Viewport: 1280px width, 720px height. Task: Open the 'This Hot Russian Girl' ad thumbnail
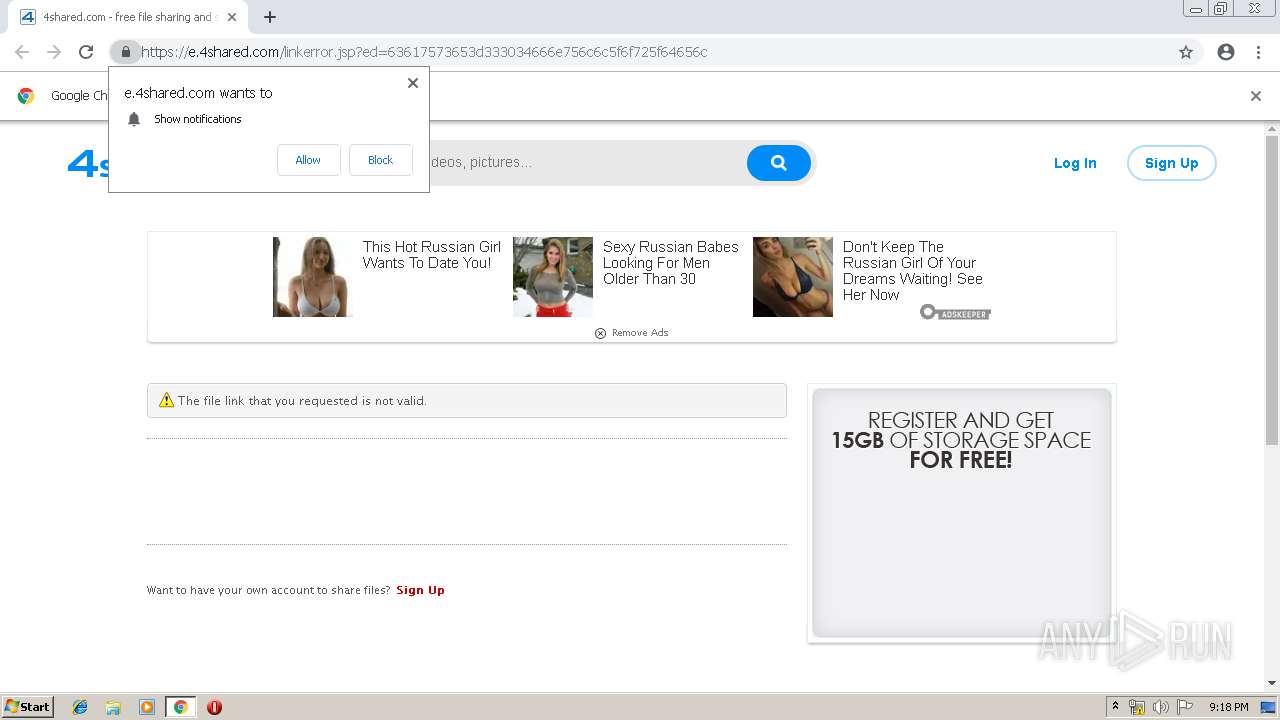pos(313,277)
